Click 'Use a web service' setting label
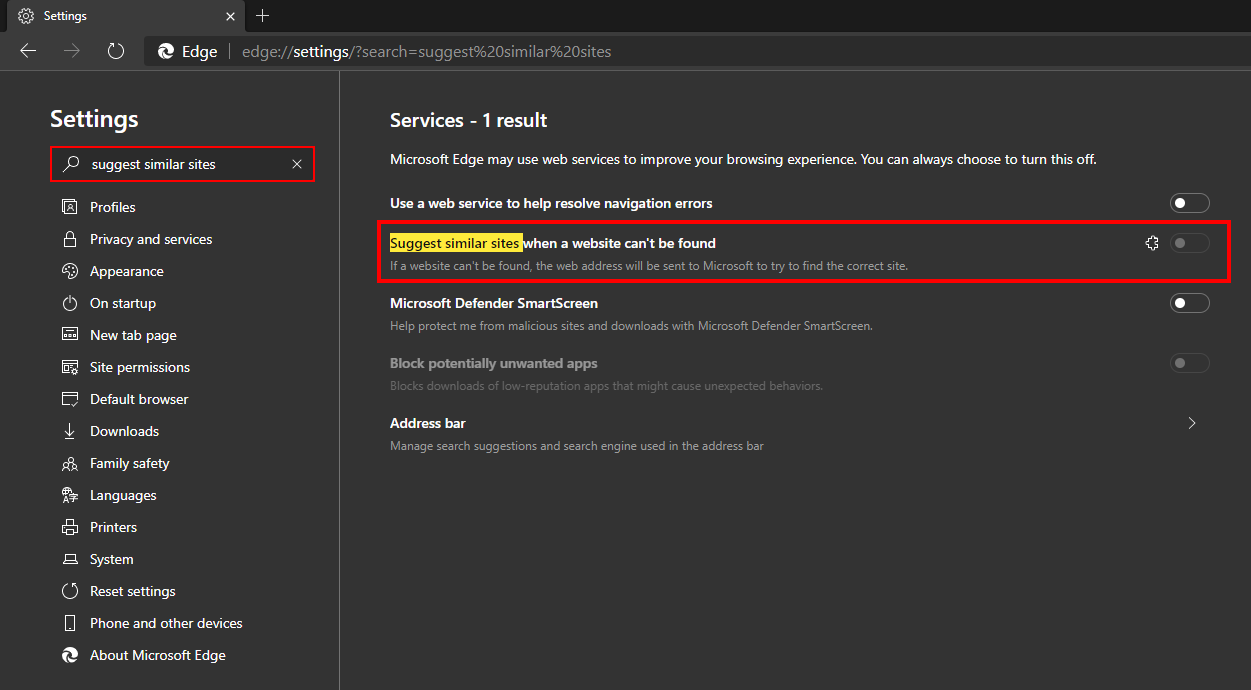Viewport: 1251px width, 690px height. coord(551,203)
